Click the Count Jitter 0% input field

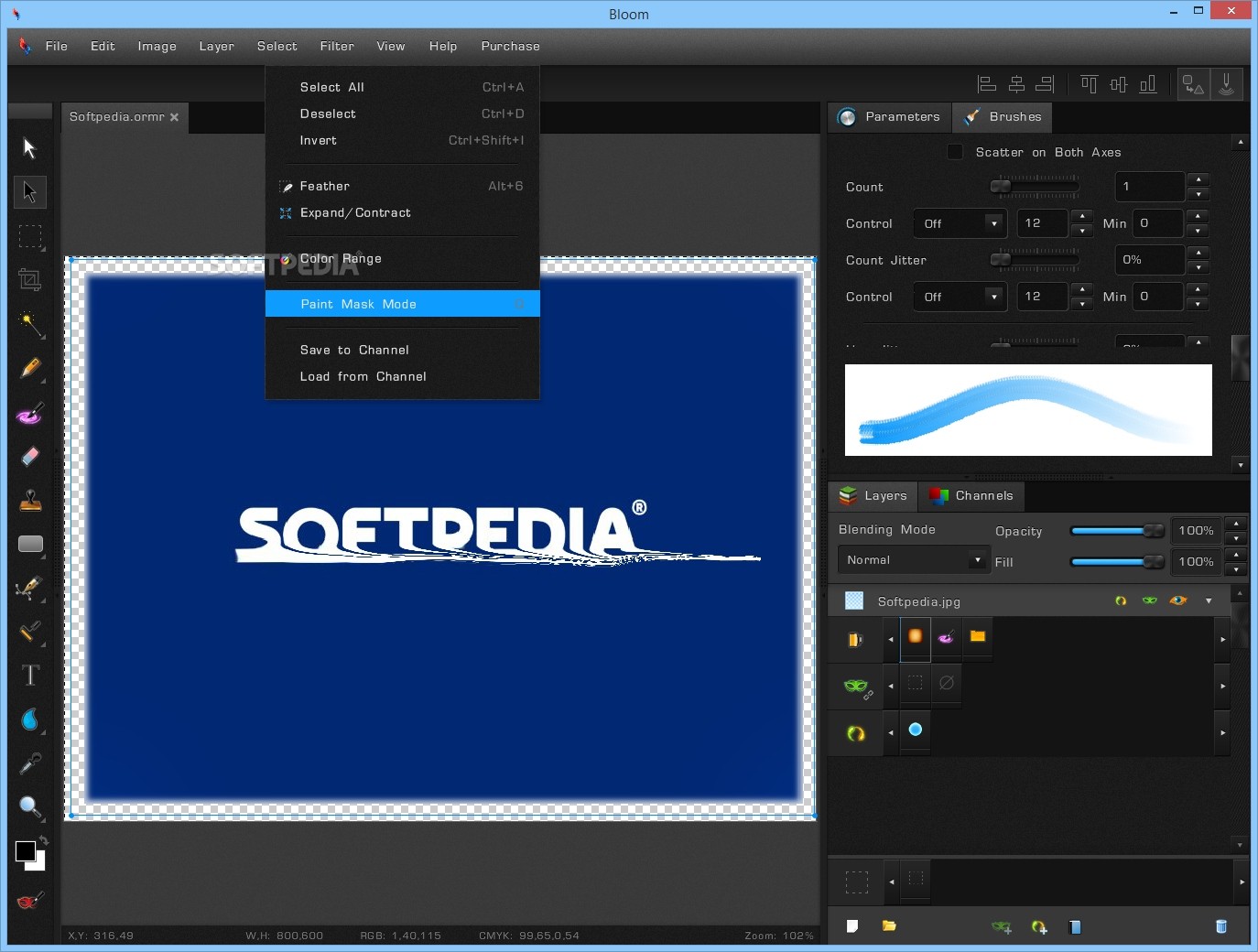[x=1150, y=260]
